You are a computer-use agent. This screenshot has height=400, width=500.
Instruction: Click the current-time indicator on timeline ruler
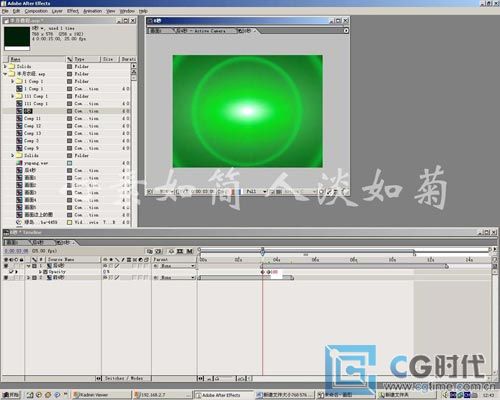point(263,251)
